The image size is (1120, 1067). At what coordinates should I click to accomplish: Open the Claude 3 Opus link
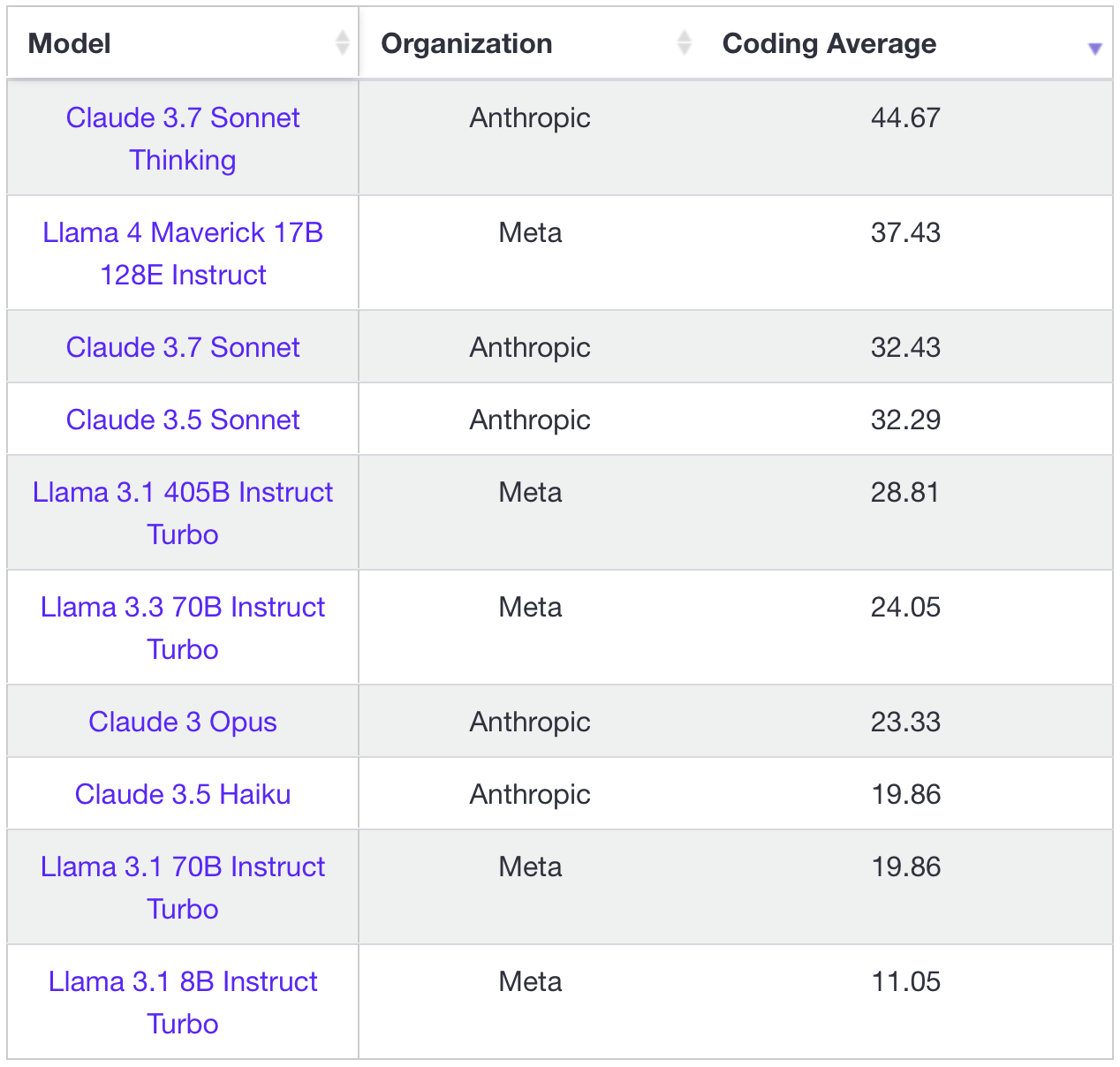tap(183, 722)
